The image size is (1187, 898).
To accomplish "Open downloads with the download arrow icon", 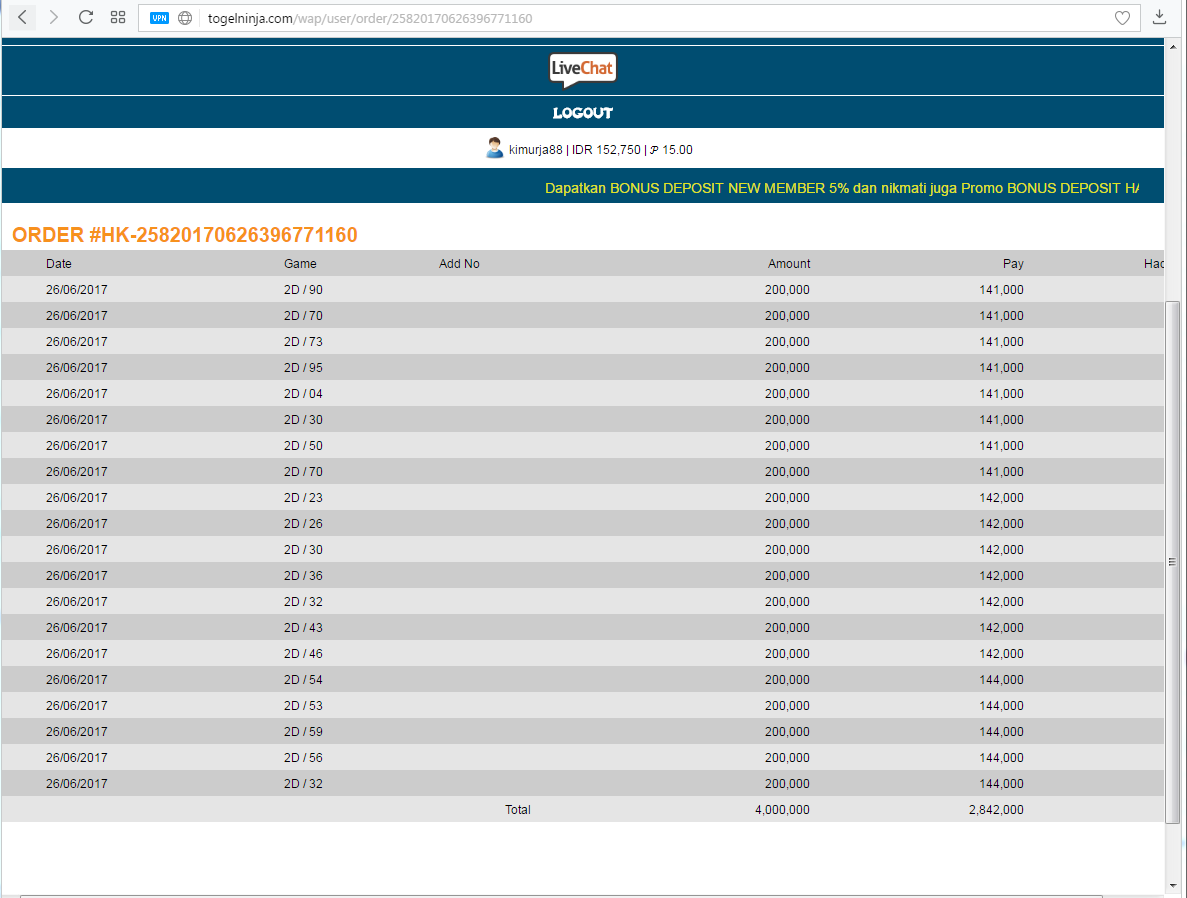I will (1160, 17).
